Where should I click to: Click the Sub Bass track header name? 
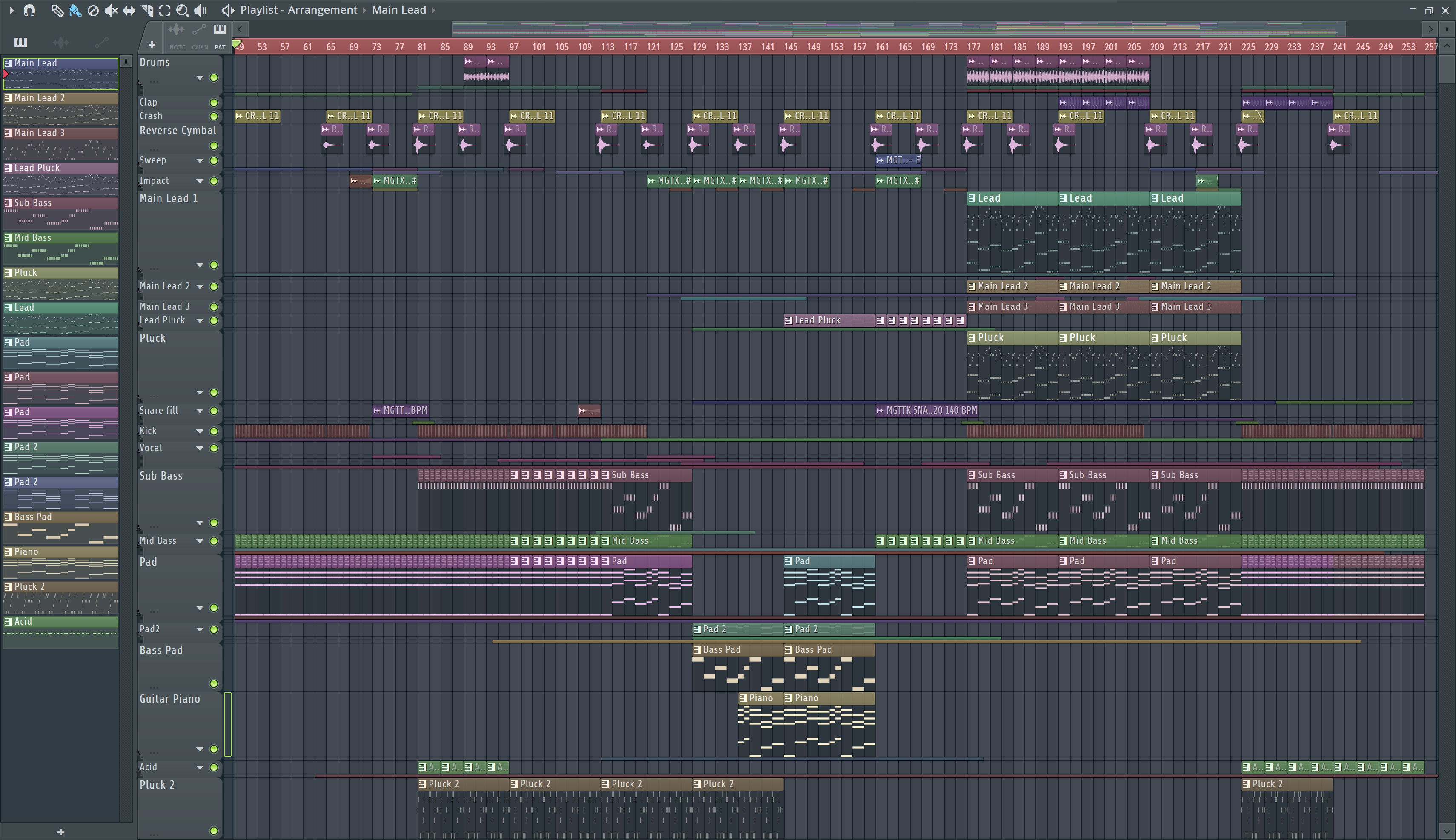point(161,477)
